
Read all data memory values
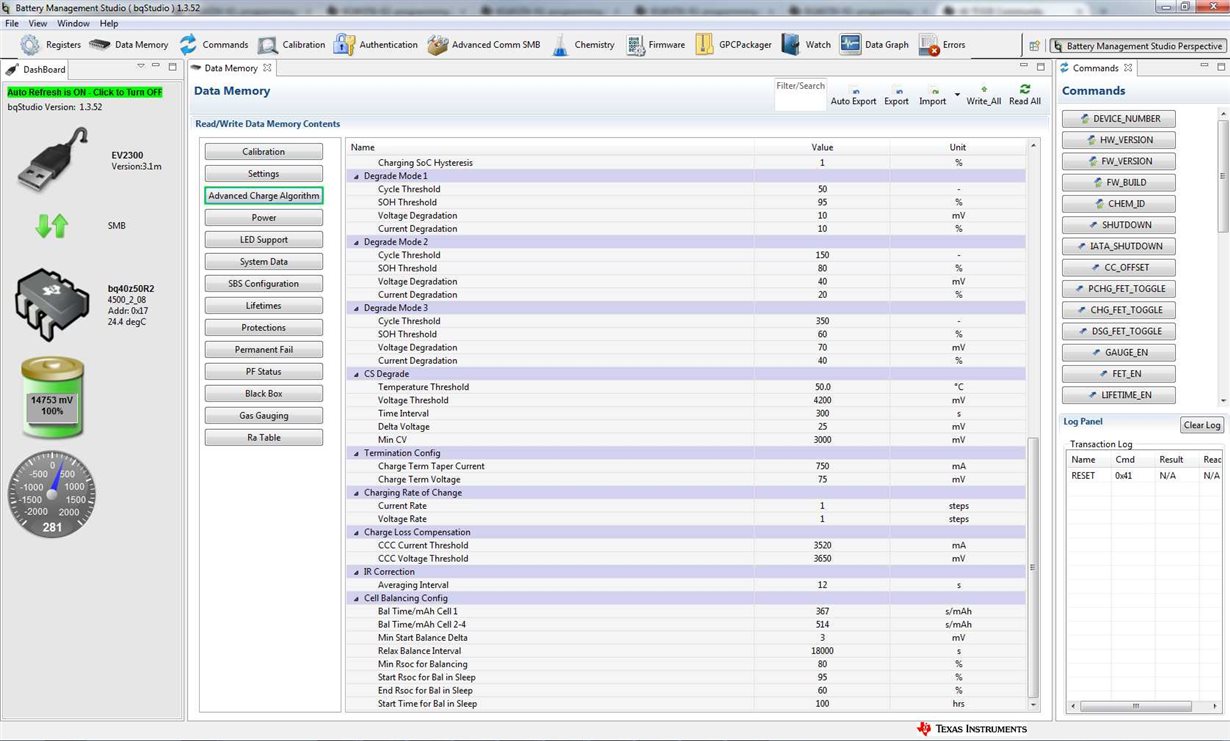[x=1025, y=95]
